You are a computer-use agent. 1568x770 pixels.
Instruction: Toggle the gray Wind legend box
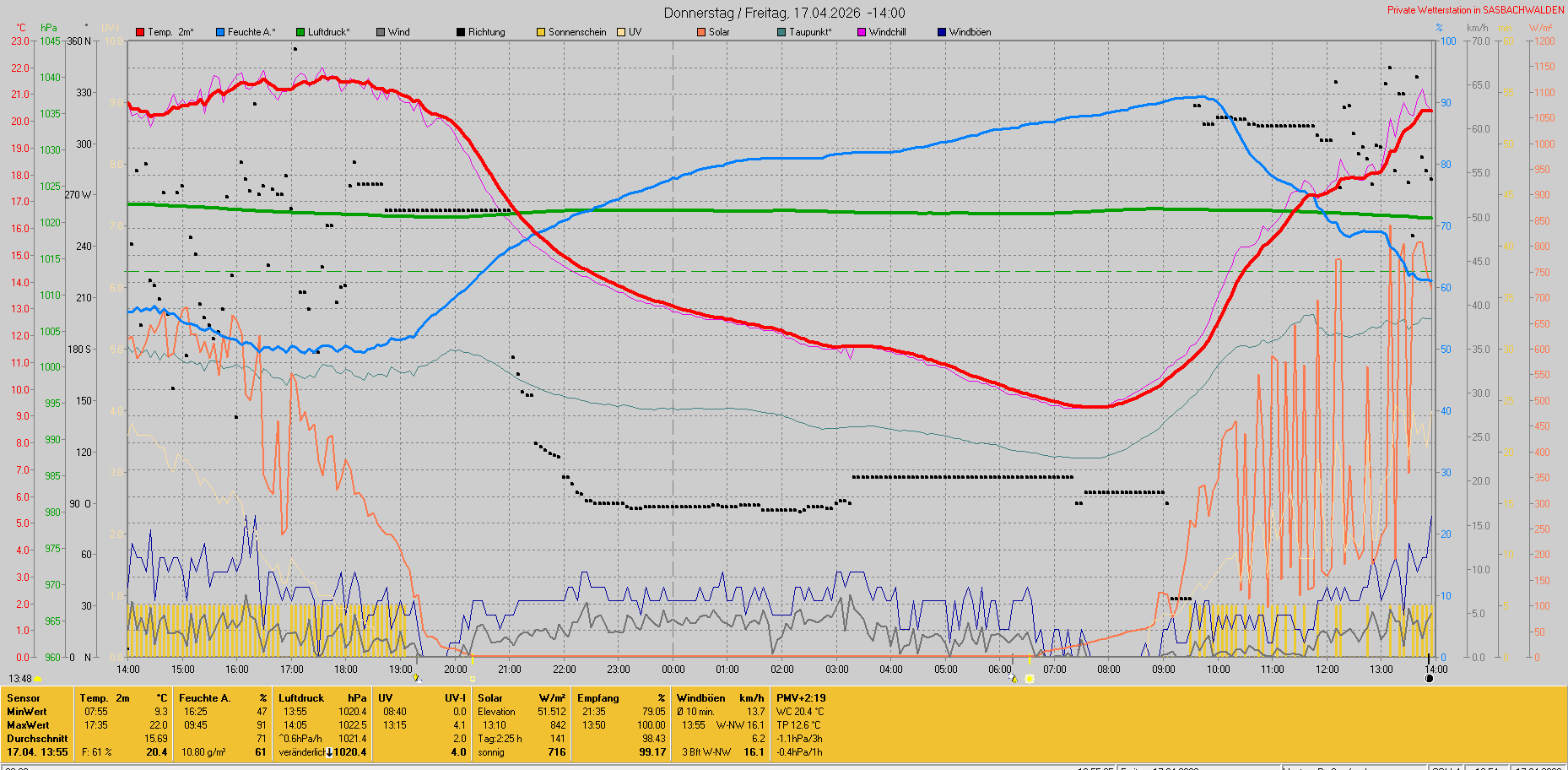pyautogui.click(x=381, y=32)
